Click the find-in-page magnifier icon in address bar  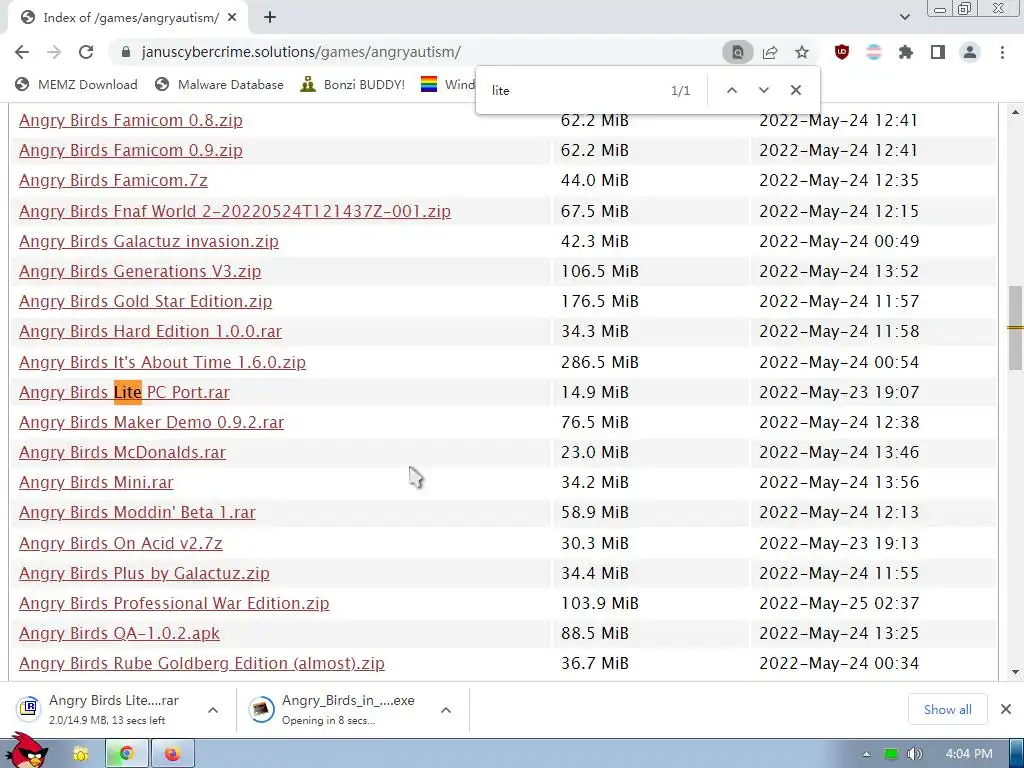737,52
